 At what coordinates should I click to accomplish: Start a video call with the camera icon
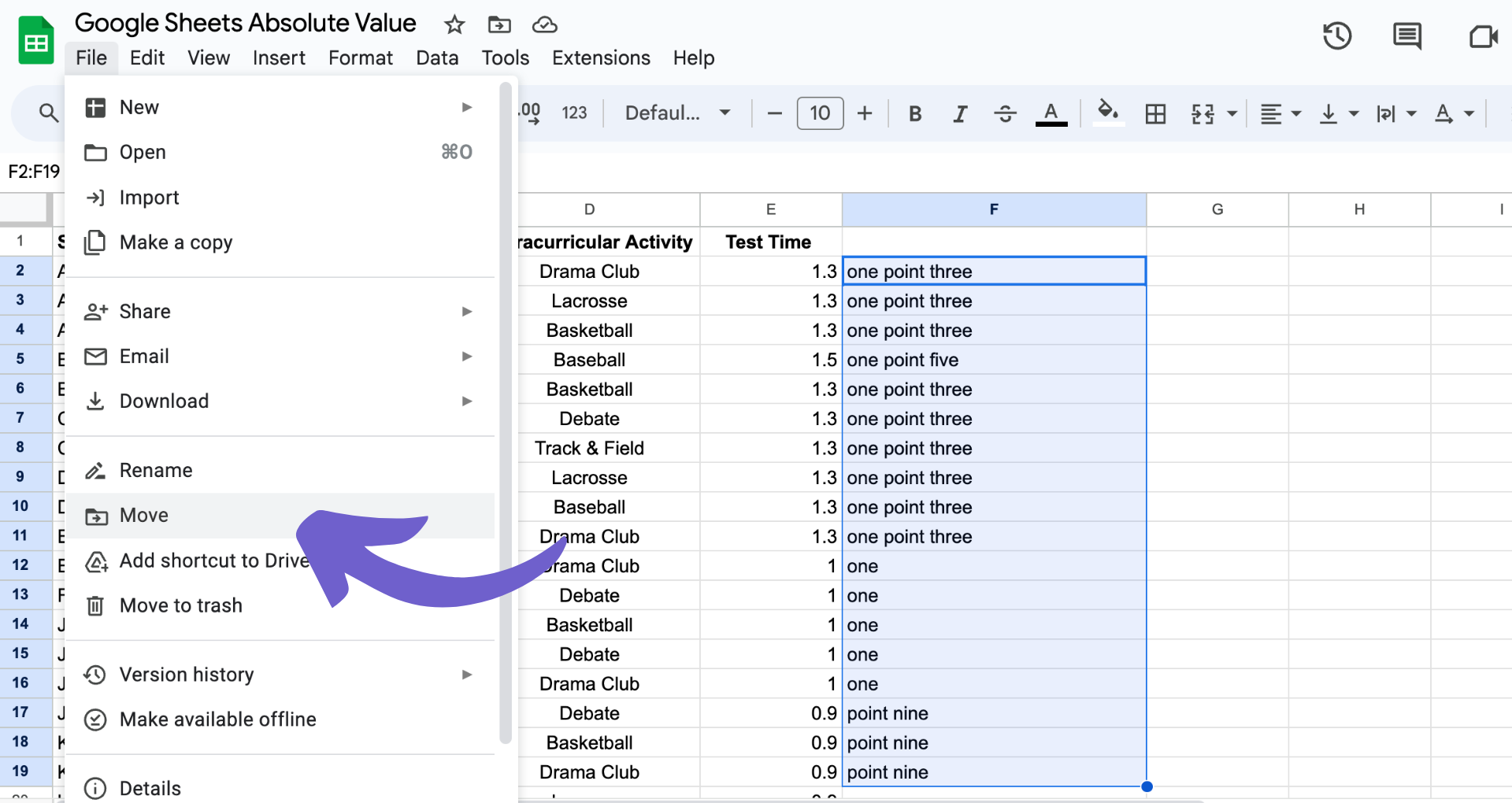[1484, 36]
